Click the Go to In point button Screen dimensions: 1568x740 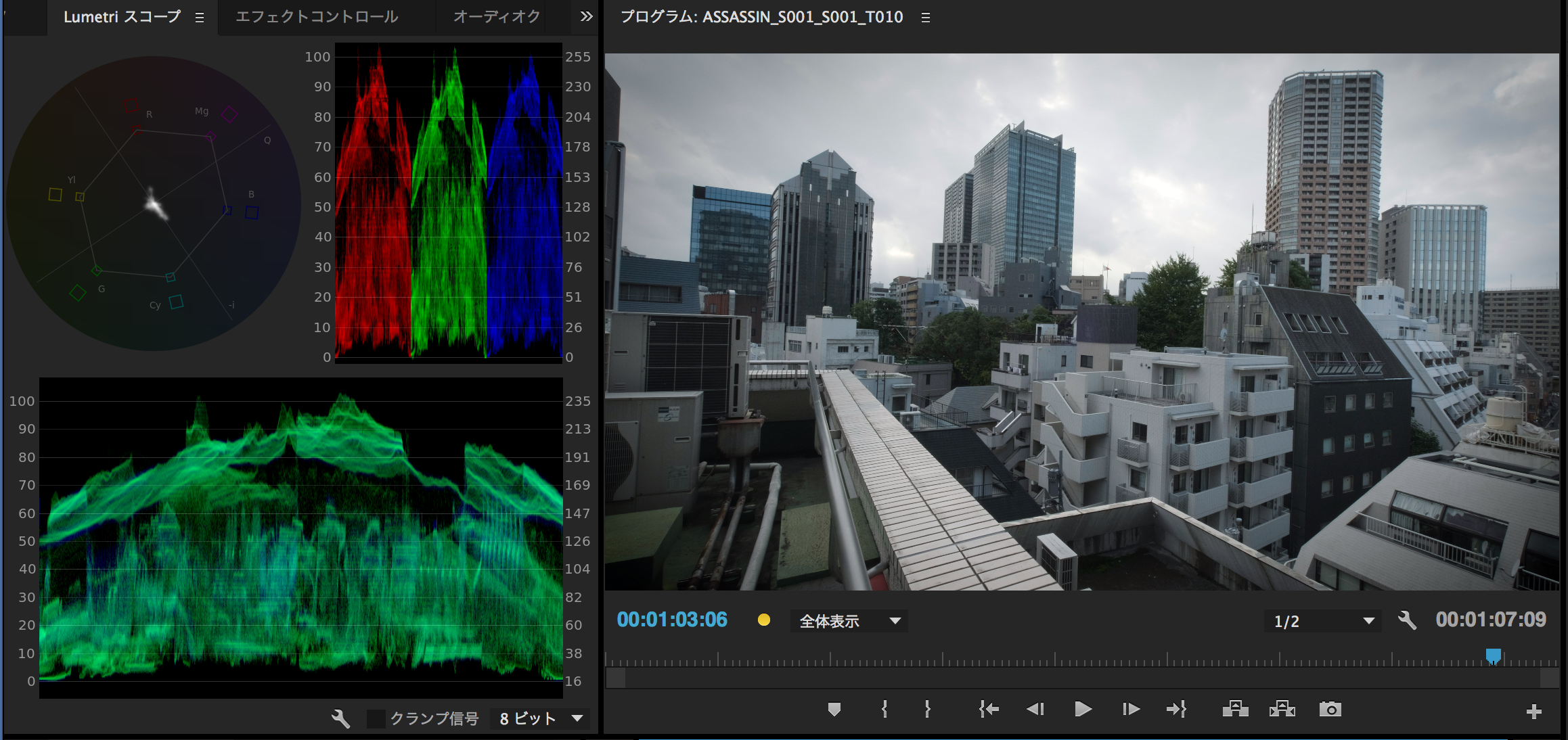point(988,709)
